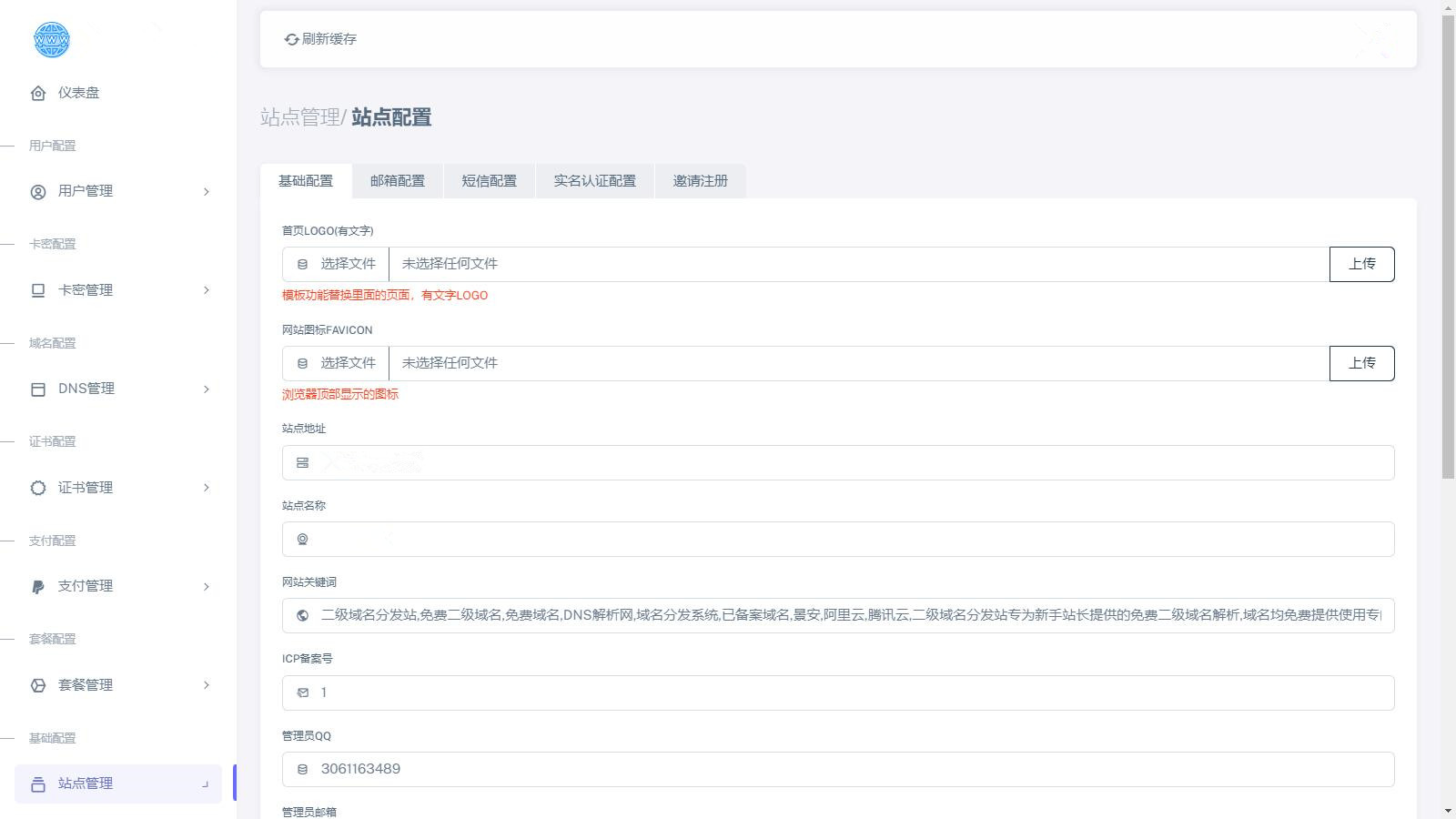The height and width of the screenshot is (819, 1456).
Task: Switch to the 邮箱配置 tab
Action: tap(398, 181)
